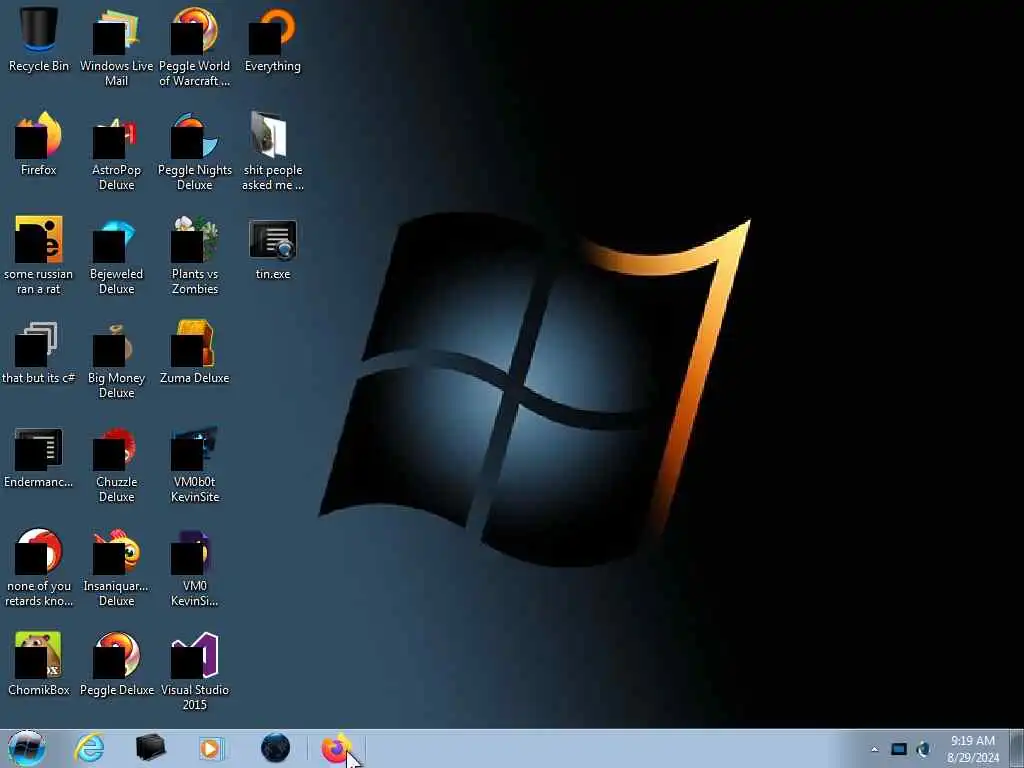Select Chuzzle Deluxe shortcut
Screen dimensions: 1024x768
click(116, 464)
